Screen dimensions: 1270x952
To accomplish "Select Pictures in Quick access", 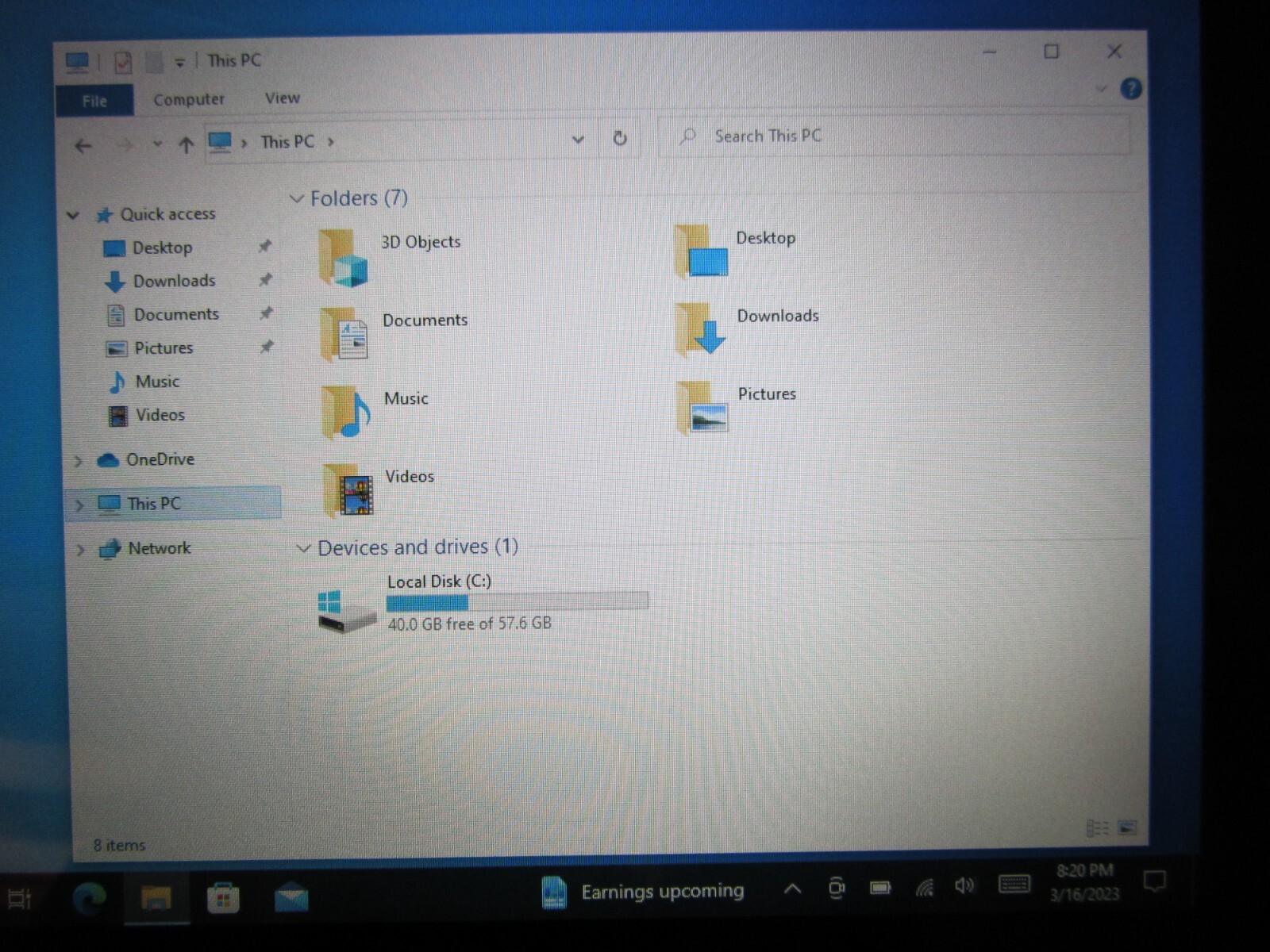I will 164,348.
